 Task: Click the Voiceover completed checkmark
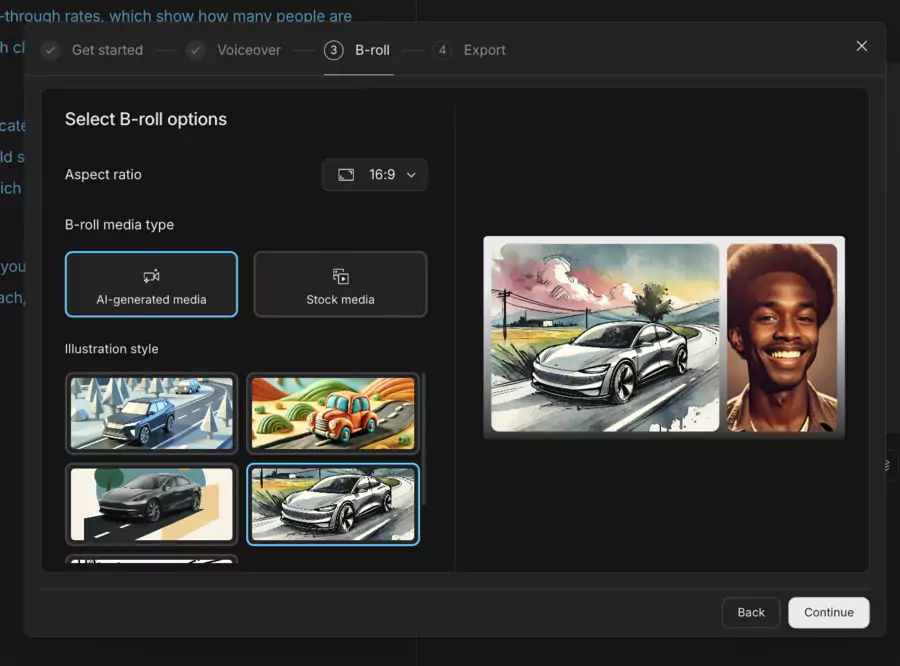(x=195, y=49)
